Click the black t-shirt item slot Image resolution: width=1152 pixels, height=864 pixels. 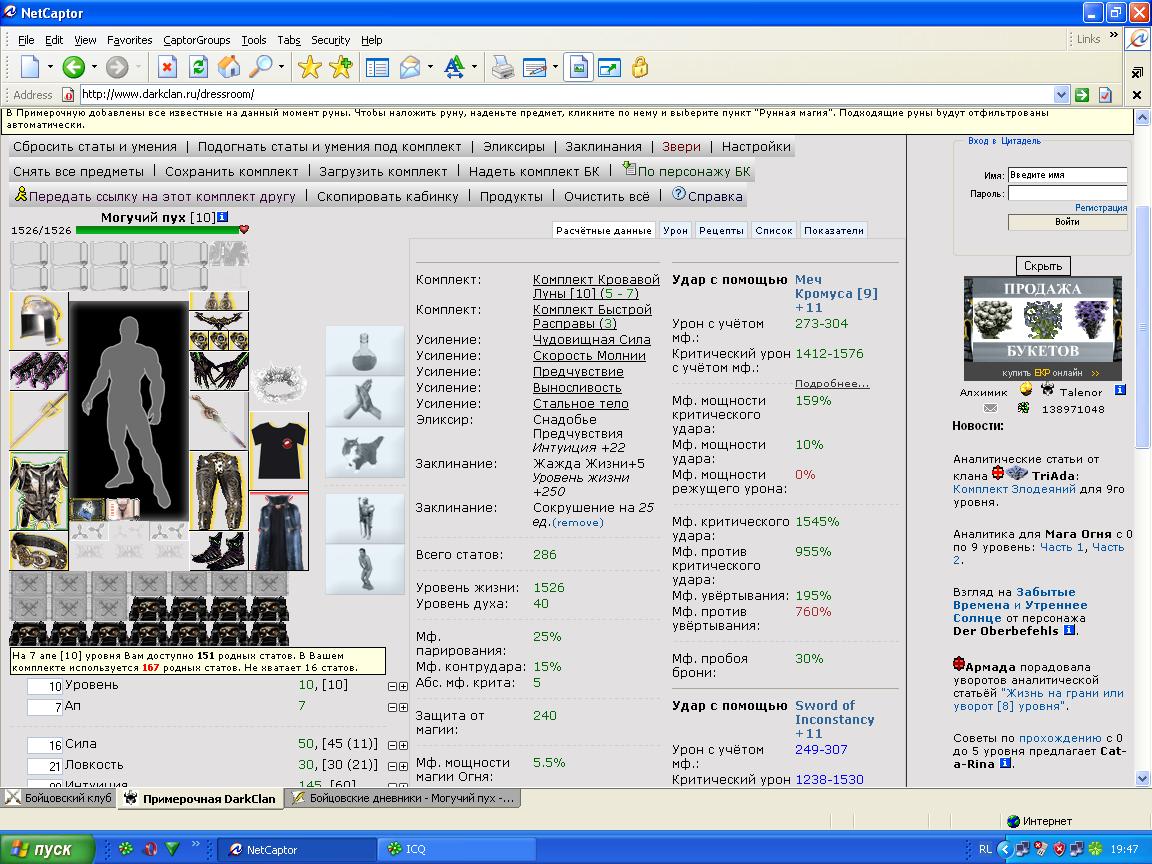click(278, 450)
